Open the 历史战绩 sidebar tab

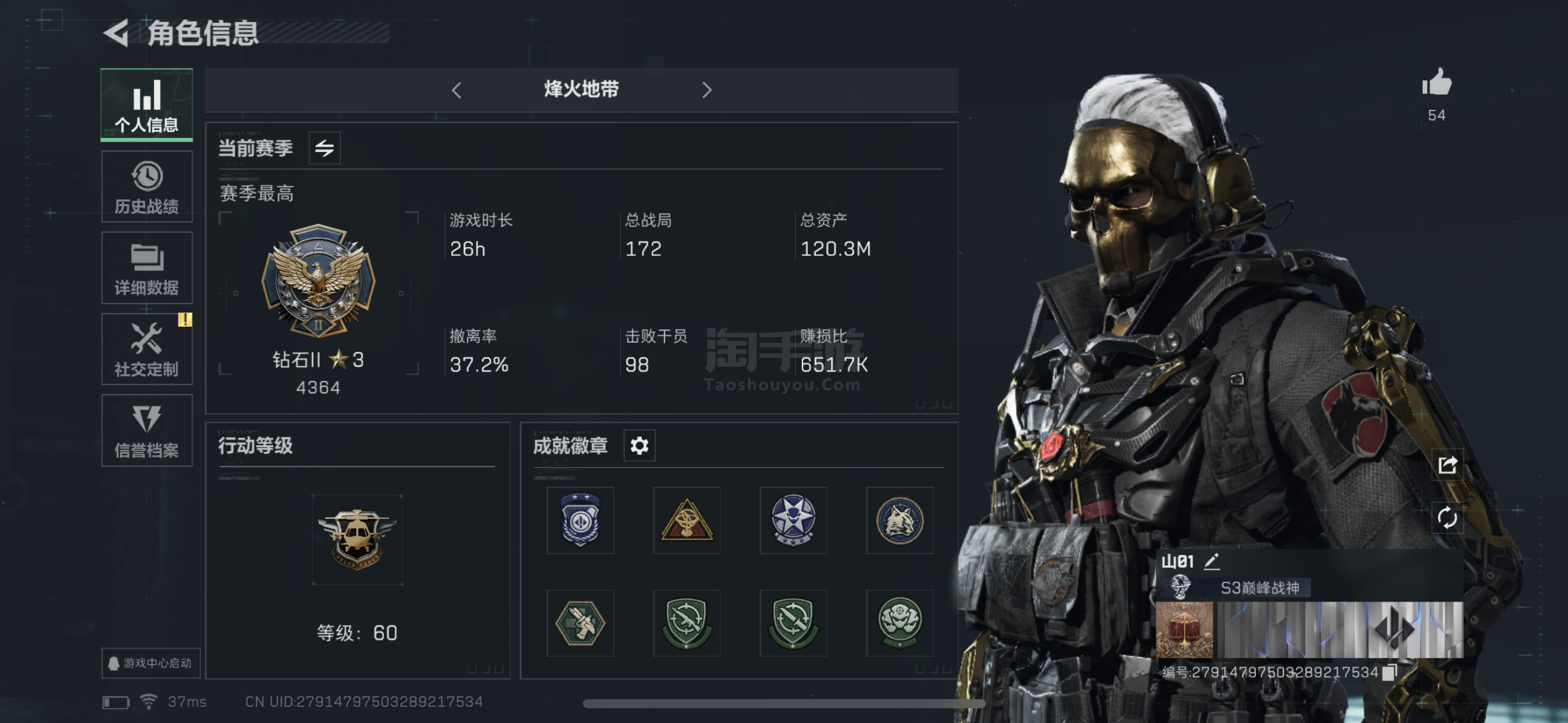147,186
